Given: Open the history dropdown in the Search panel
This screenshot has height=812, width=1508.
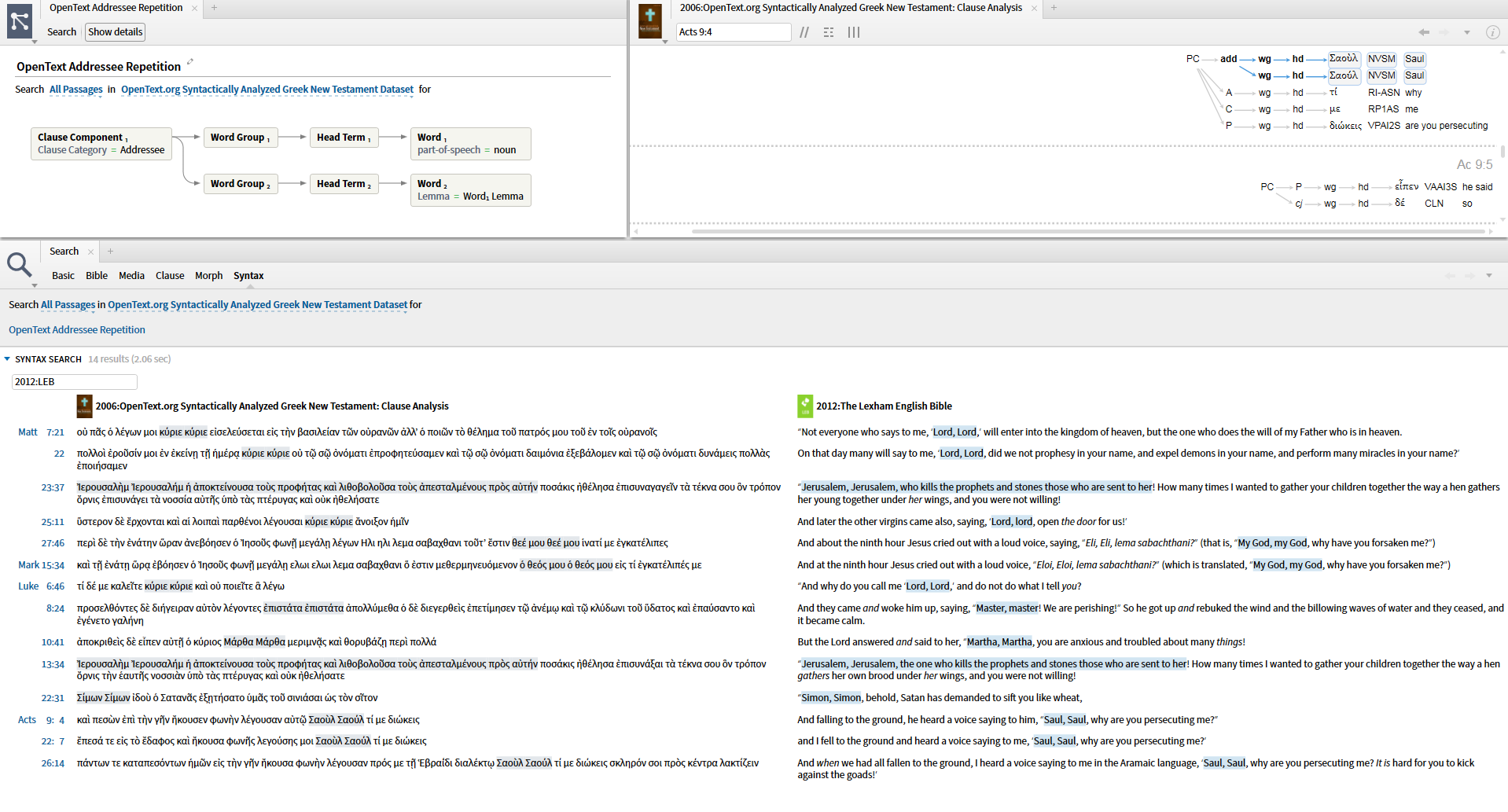Looking at the screenshot, I should click(1488, 276).
